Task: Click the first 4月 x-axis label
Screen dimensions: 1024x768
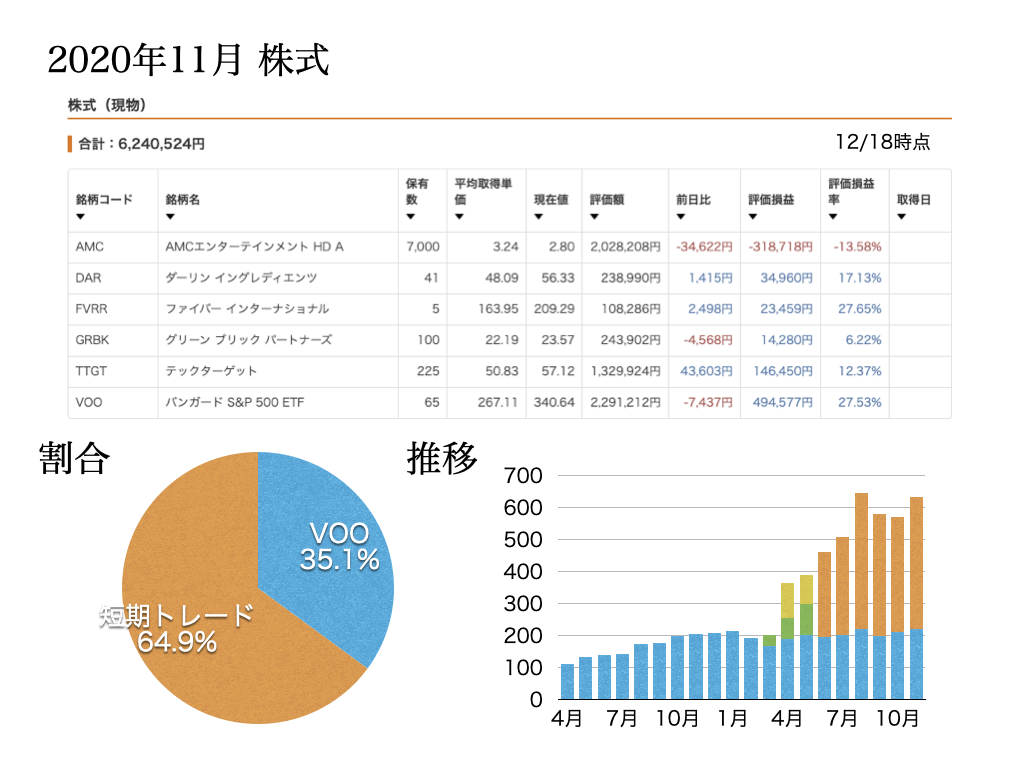Action: 566,718
